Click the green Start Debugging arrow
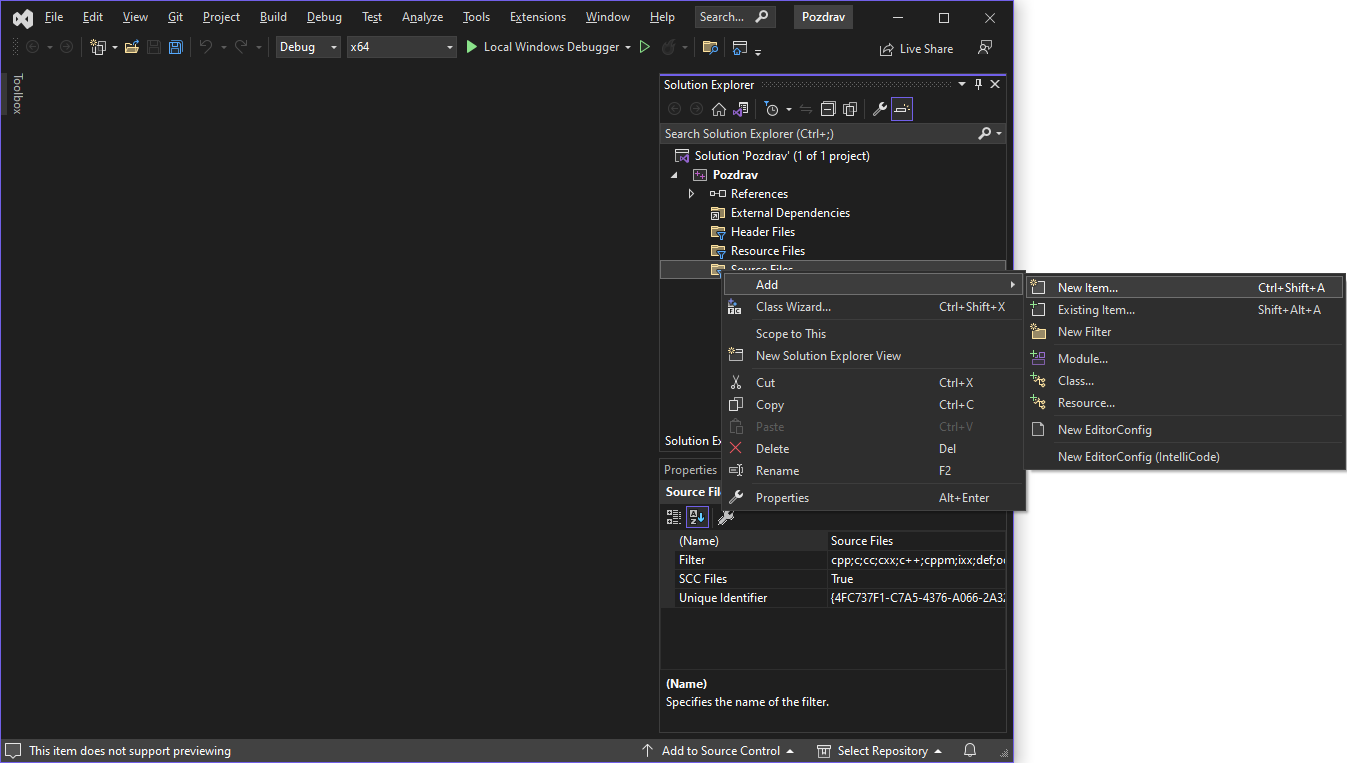This screenshot has width=1347, height=763. 472,47
